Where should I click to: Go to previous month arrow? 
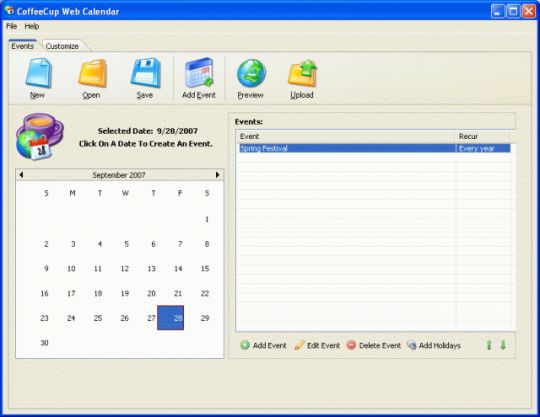point(21,175)
